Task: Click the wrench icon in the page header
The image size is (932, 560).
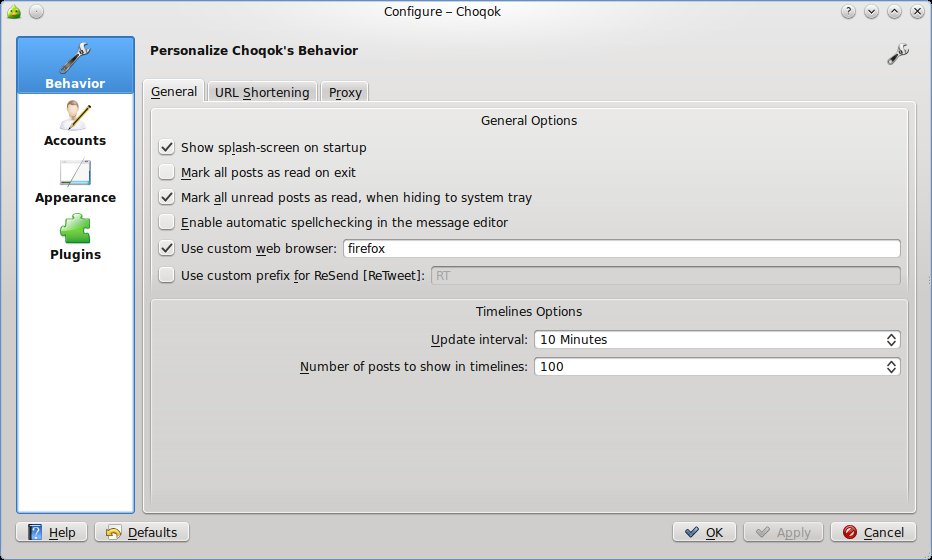Action: (897, 55)
